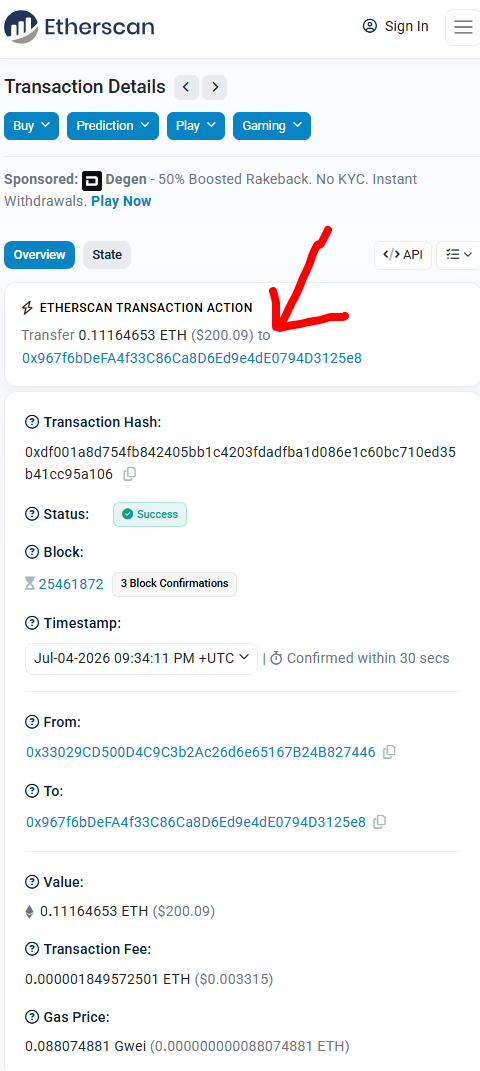
Task: Copy the To address icon
Action: pos(380,822)
